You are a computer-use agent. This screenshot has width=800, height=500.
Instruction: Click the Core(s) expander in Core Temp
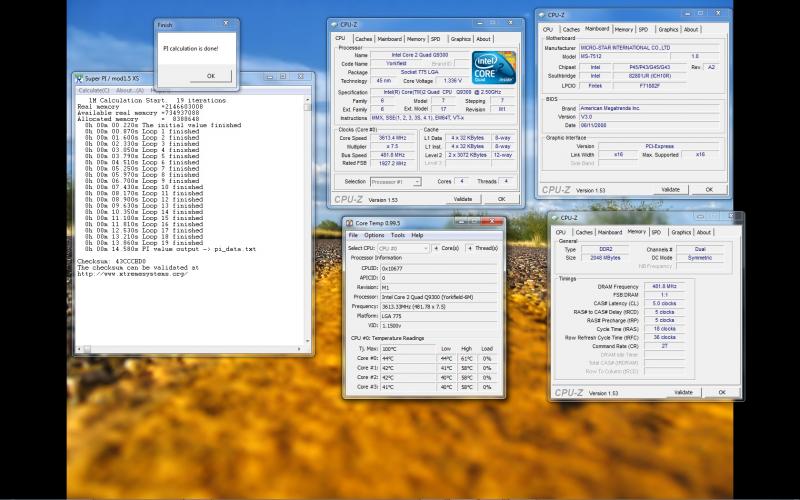tap(446, 248)
